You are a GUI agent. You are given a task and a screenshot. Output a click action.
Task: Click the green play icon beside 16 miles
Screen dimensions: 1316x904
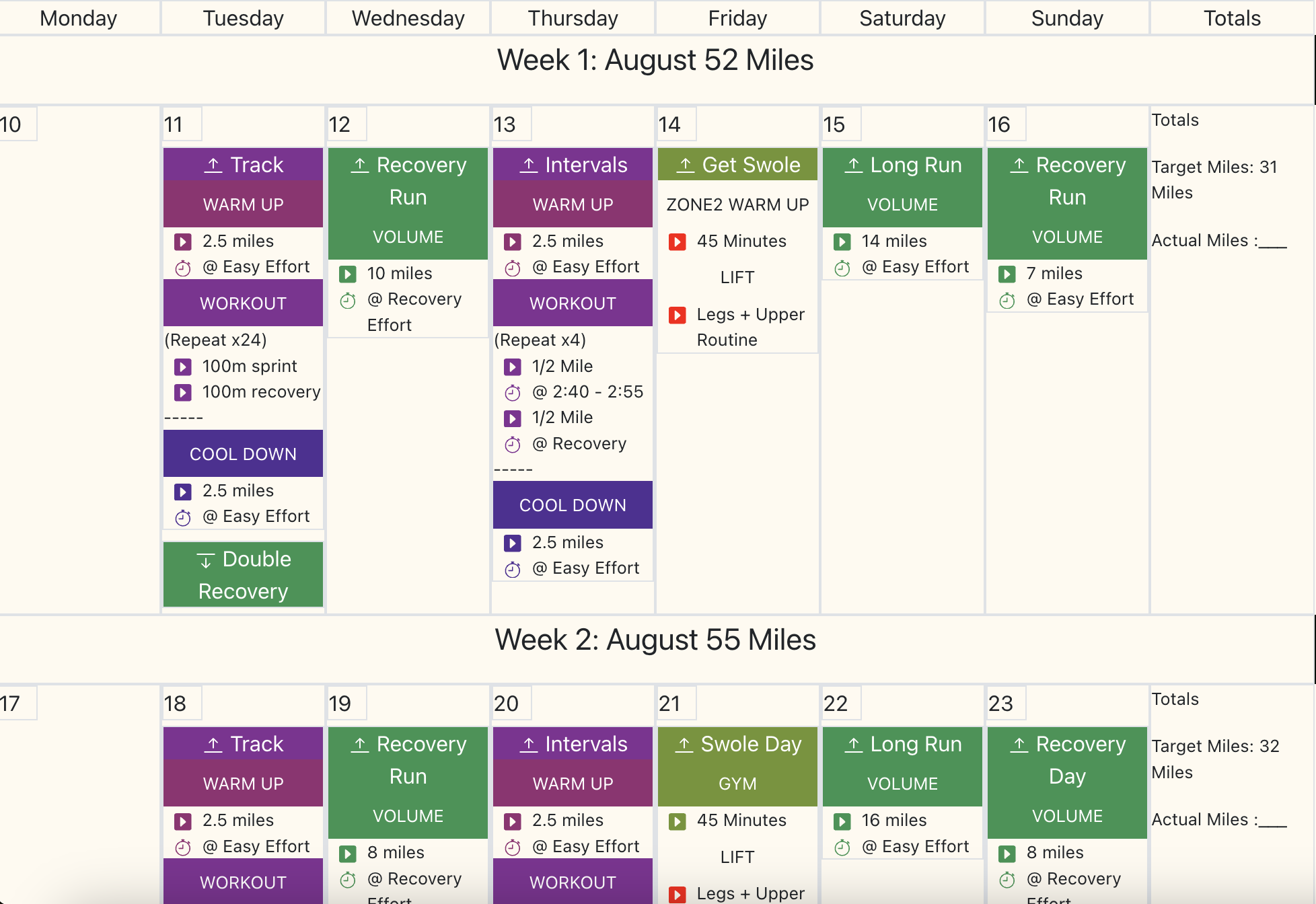842,821
